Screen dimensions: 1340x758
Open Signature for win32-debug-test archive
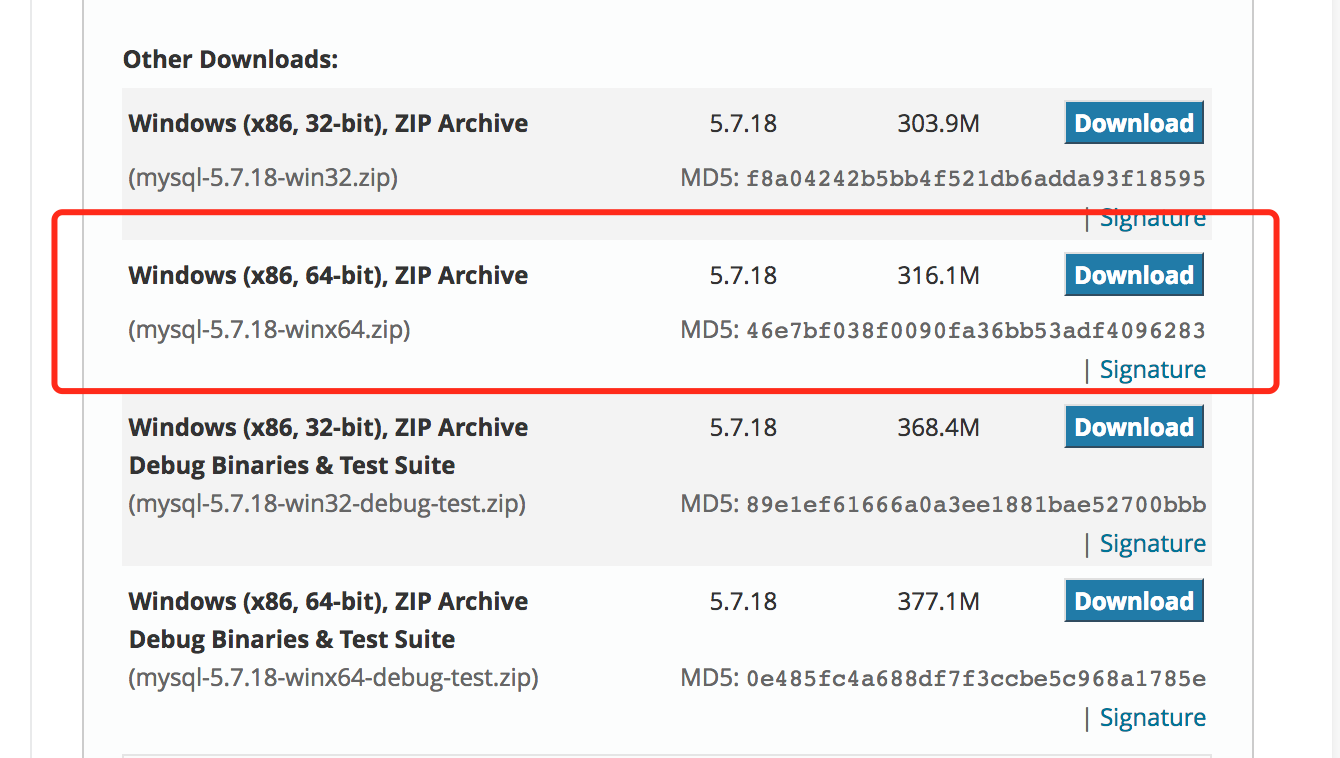1152,543
